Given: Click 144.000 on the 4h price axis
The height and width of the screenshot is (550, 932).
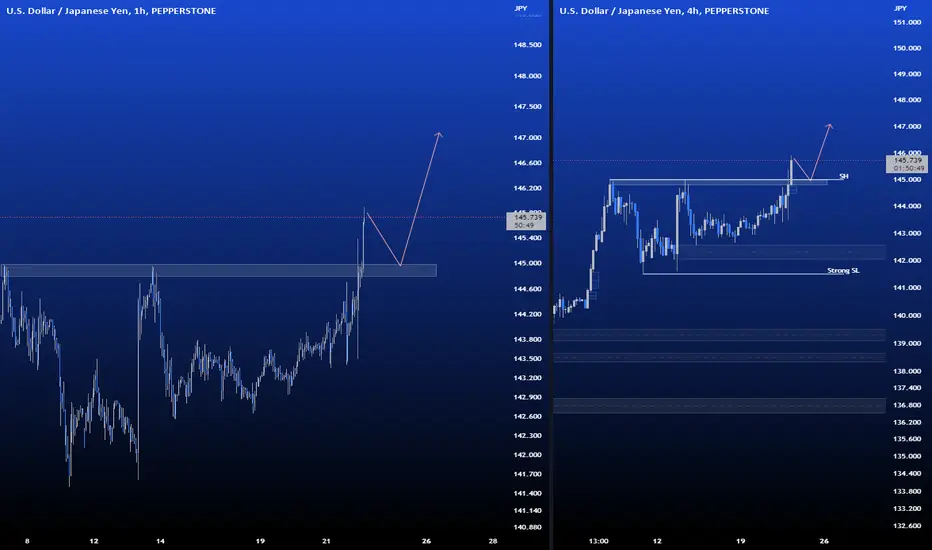Looking at the screenshot, I should click(907, 206).
